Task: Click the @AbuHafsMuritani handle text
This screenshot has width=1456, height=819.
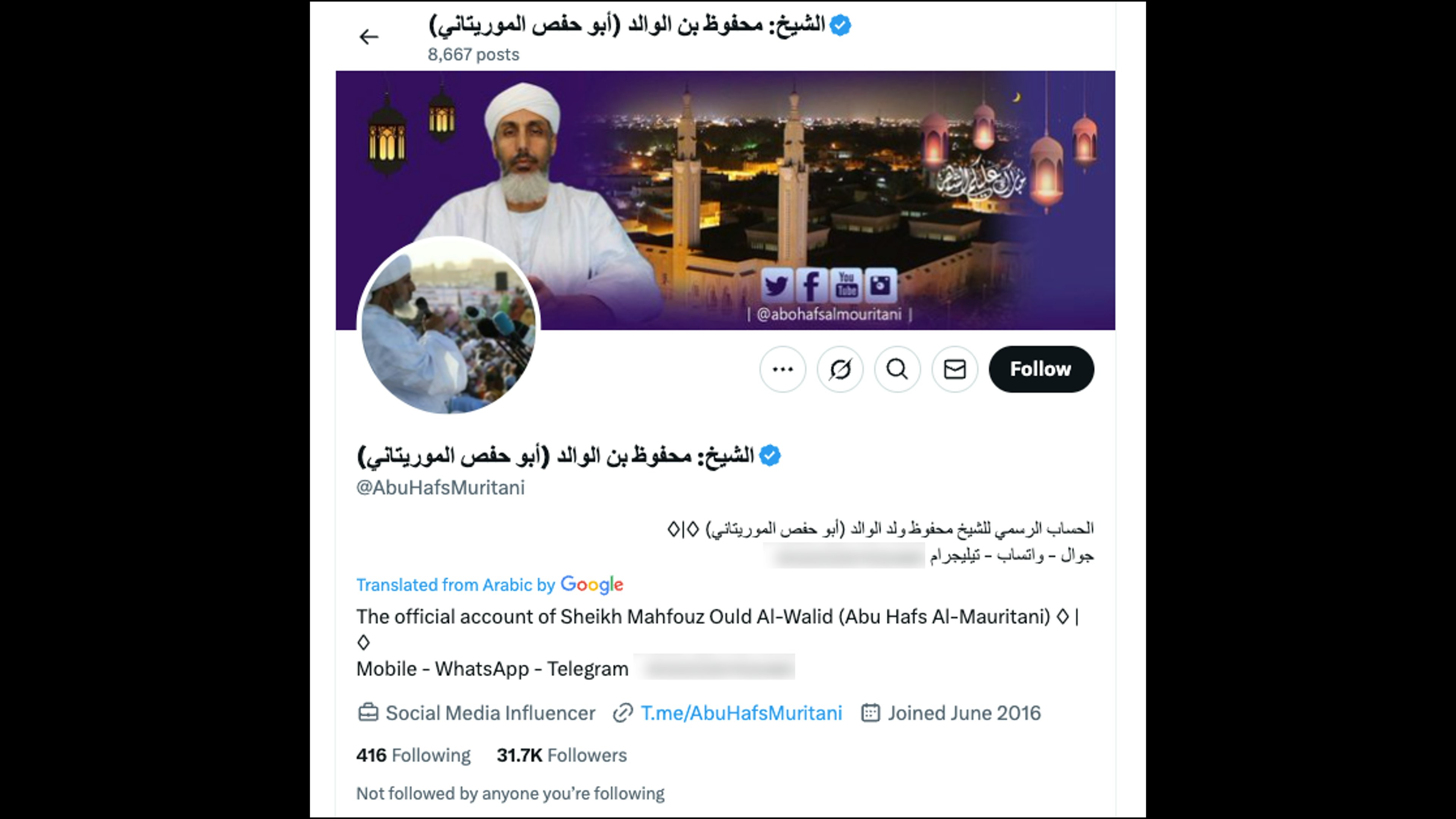Action: coord(440,488)
